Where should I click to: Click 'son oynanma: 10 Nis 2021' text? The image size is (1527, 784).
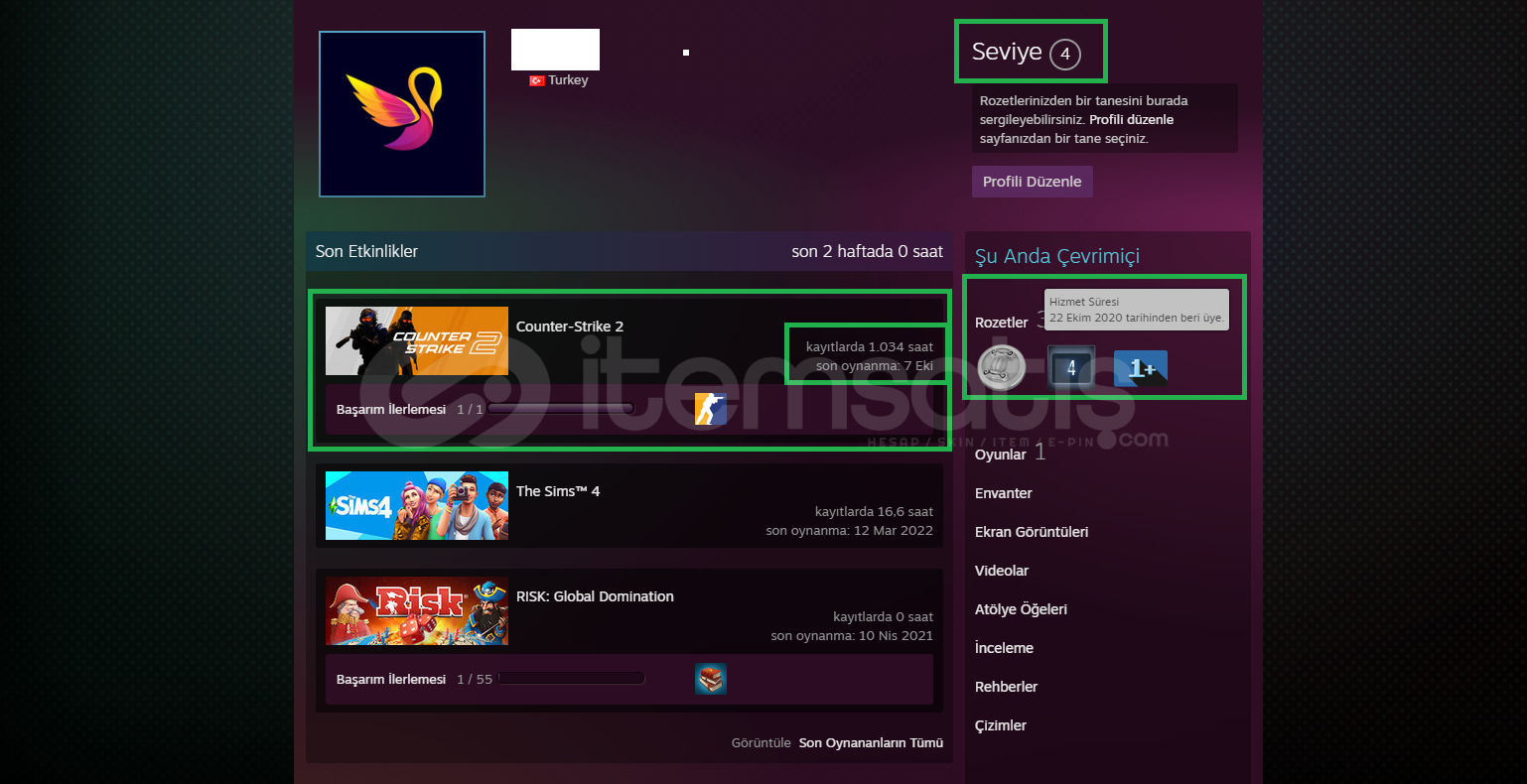[x=852, y=636]
